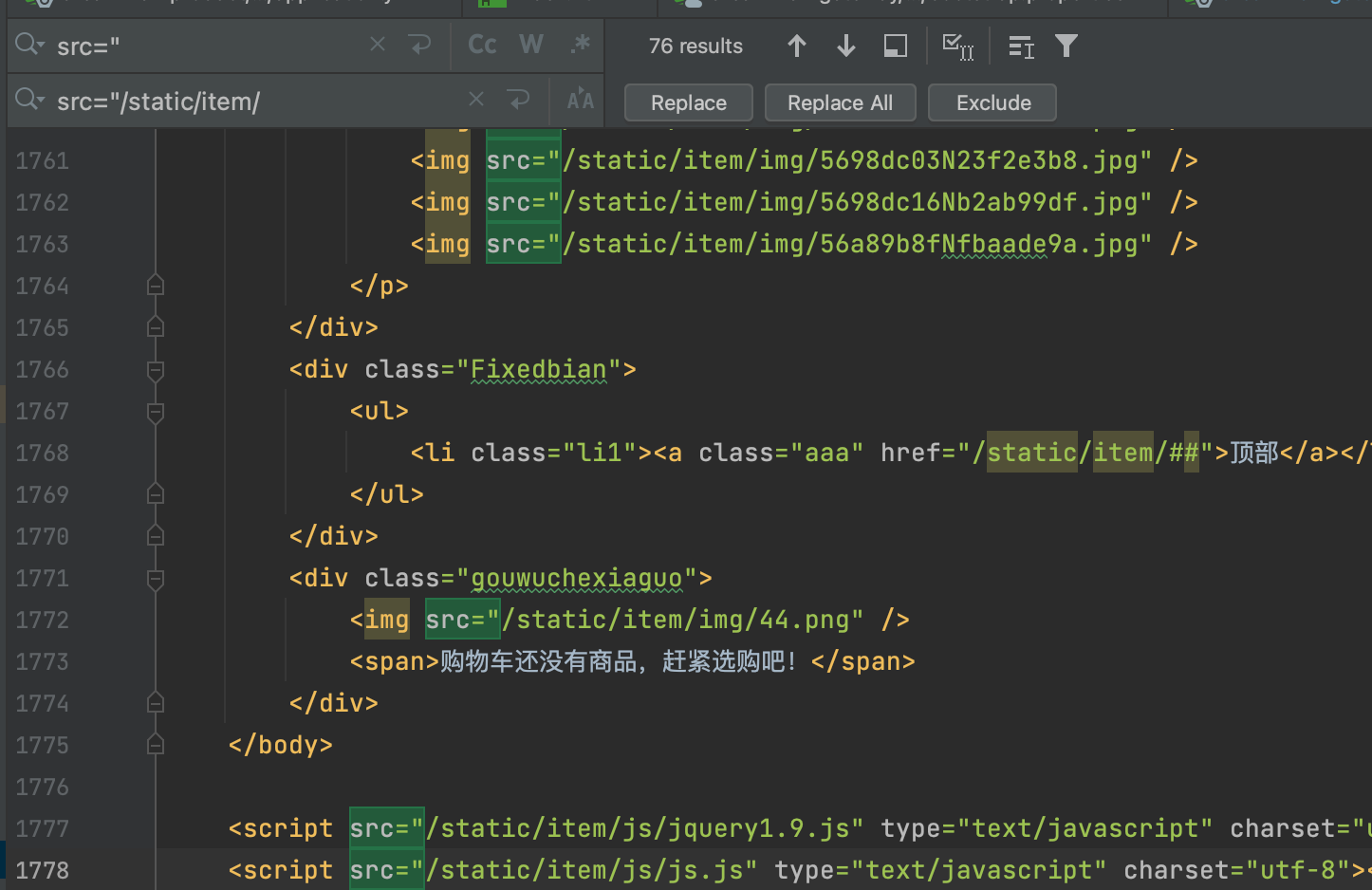Toggle Words (W) option
Screen dimensions: 1372x890
pos(531,45)
